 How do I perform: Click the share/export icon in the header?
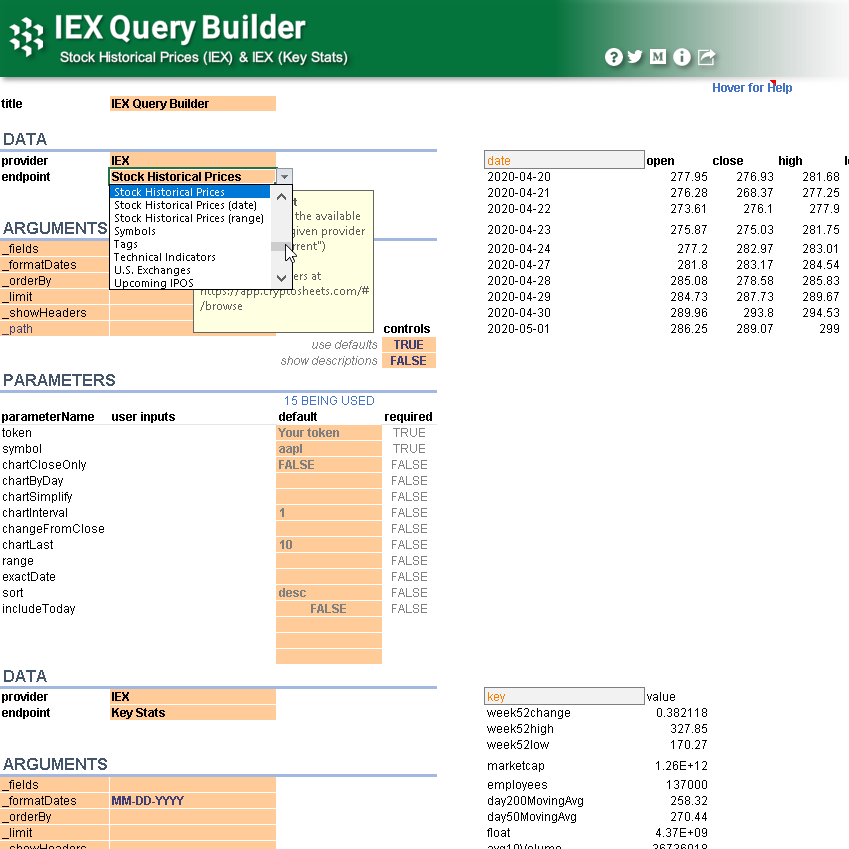pyautogui.click(x=705, y=57)
